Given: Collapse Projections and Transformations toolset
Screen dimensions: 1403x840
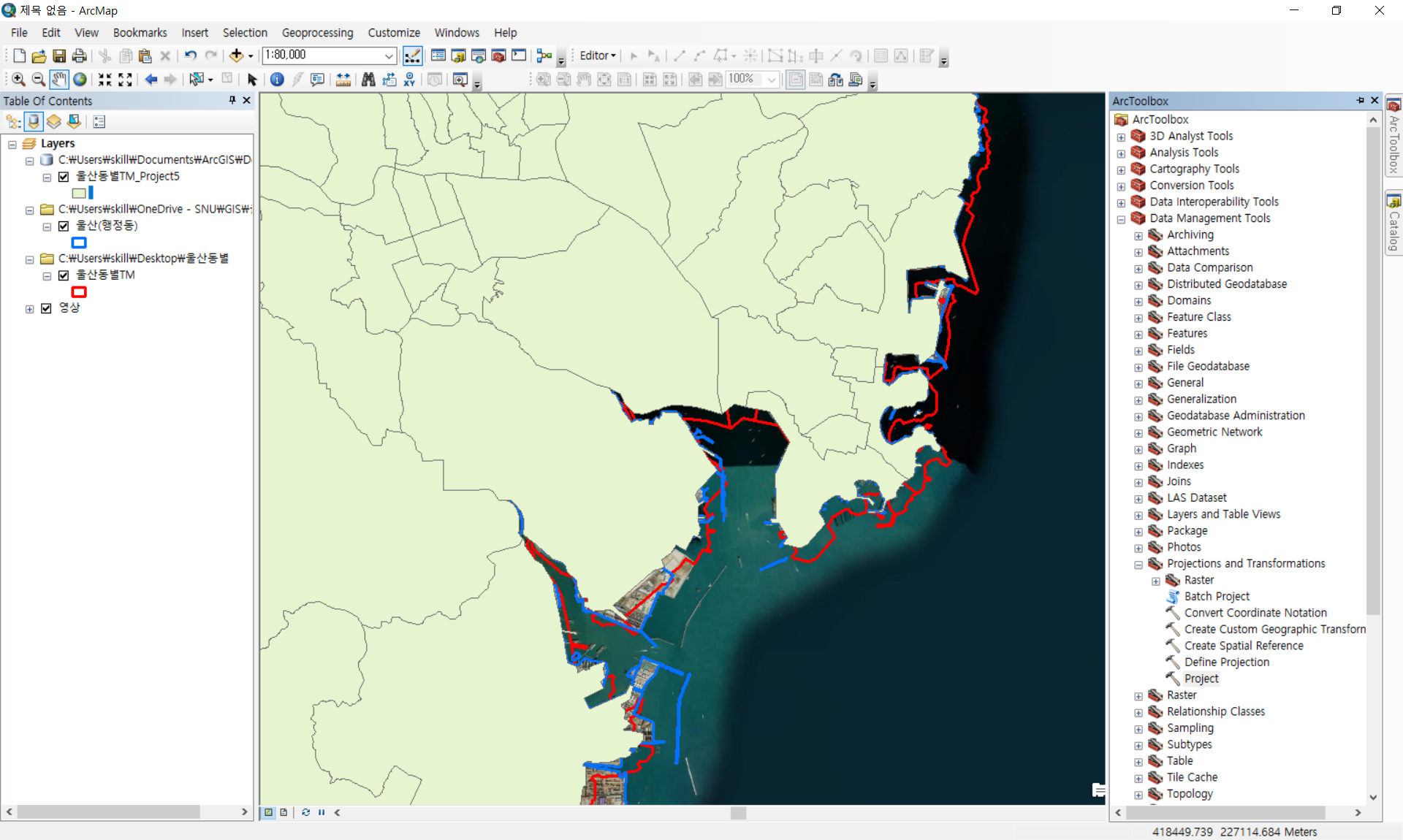Looking at the screenshot, I should [1138, 565].
